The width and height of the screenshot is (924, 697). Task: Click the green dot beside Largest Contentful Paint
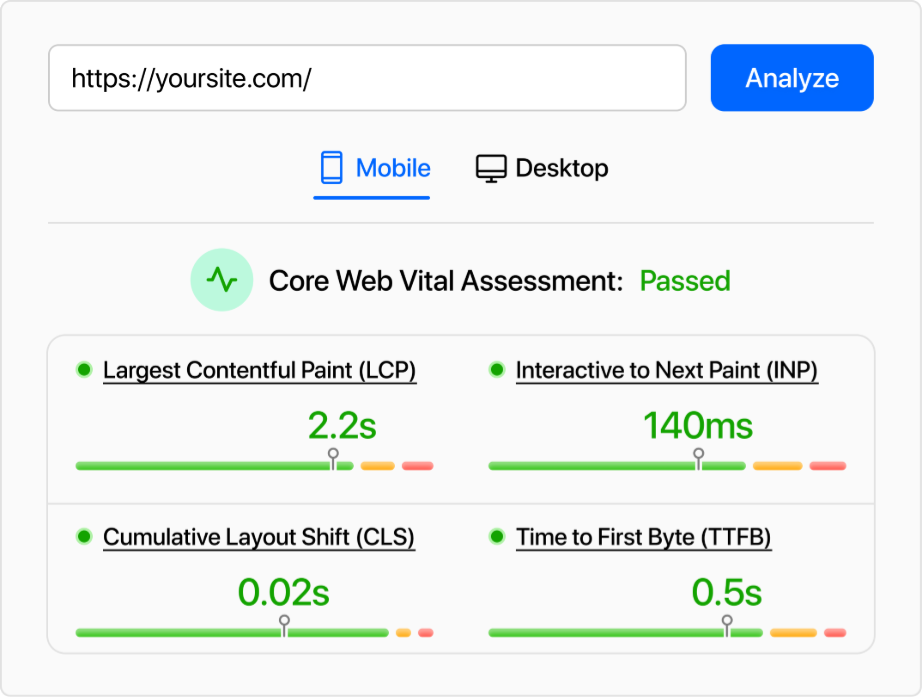pyautogui.click(x=84, y=370)
